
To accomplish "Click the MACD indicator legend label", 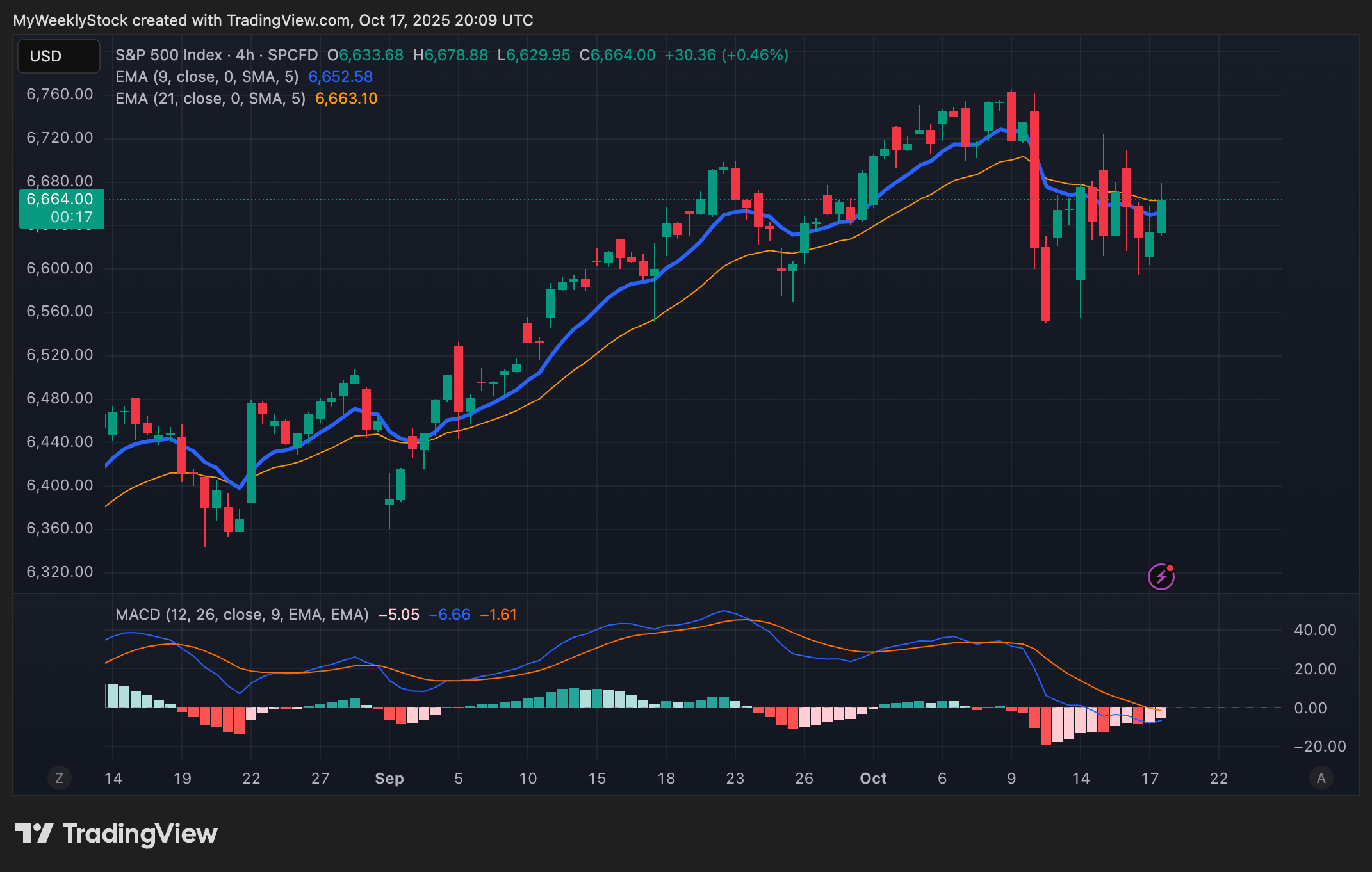I will pos(241,615).
